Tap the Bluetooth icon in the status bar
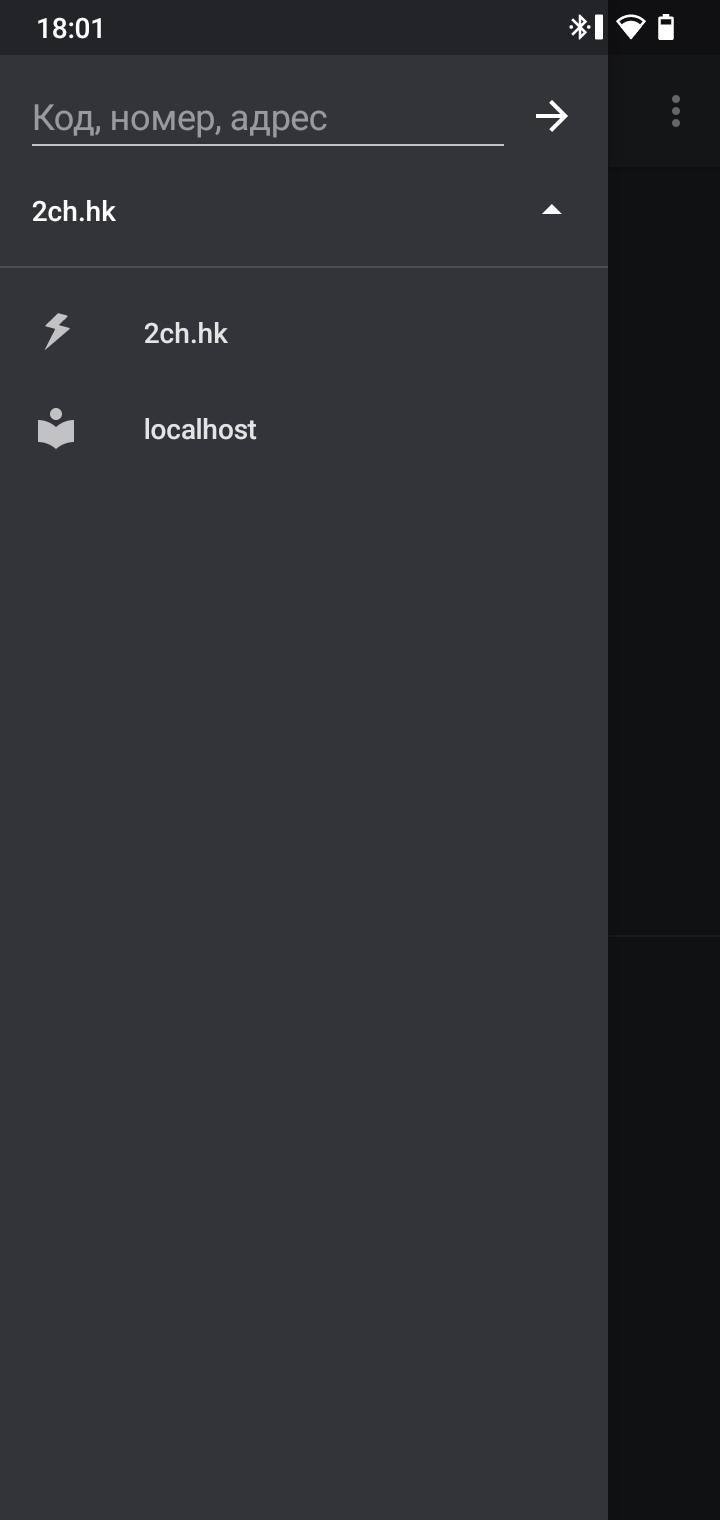This screenshot has height=1520, width=720. tap(578, 27)
